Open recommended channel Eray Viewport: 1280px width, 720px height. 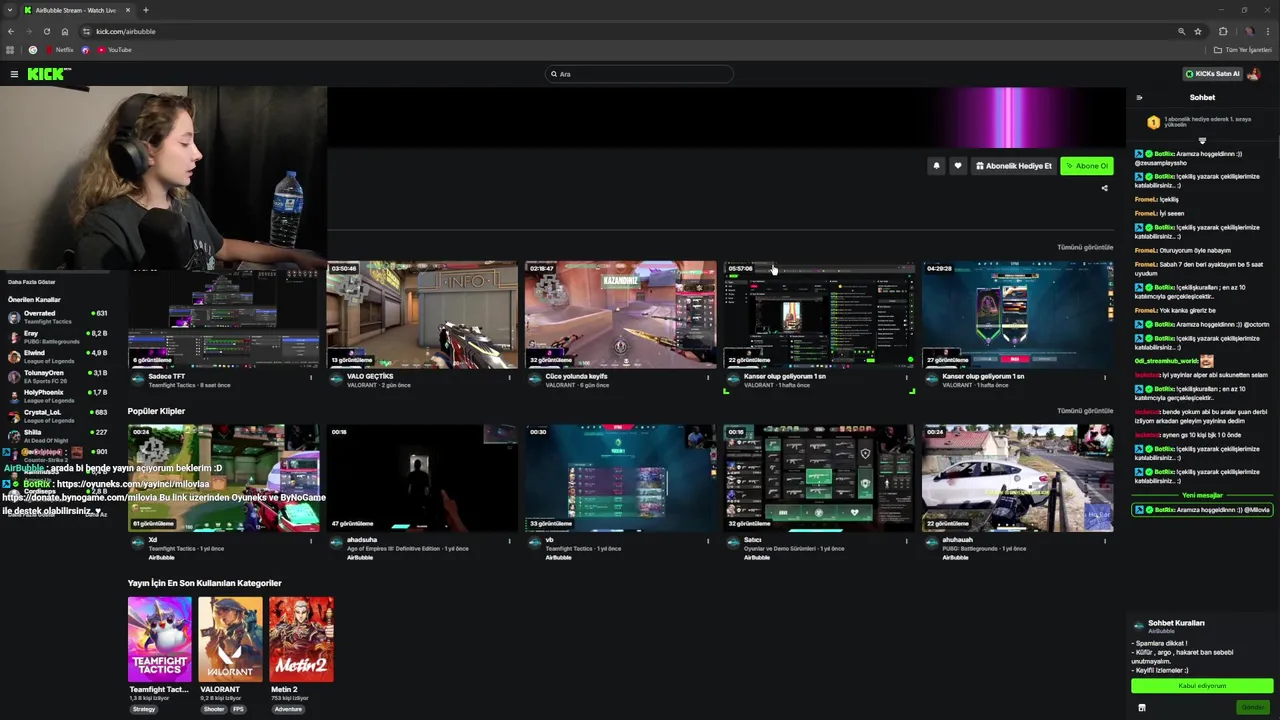tap(58, 337)
